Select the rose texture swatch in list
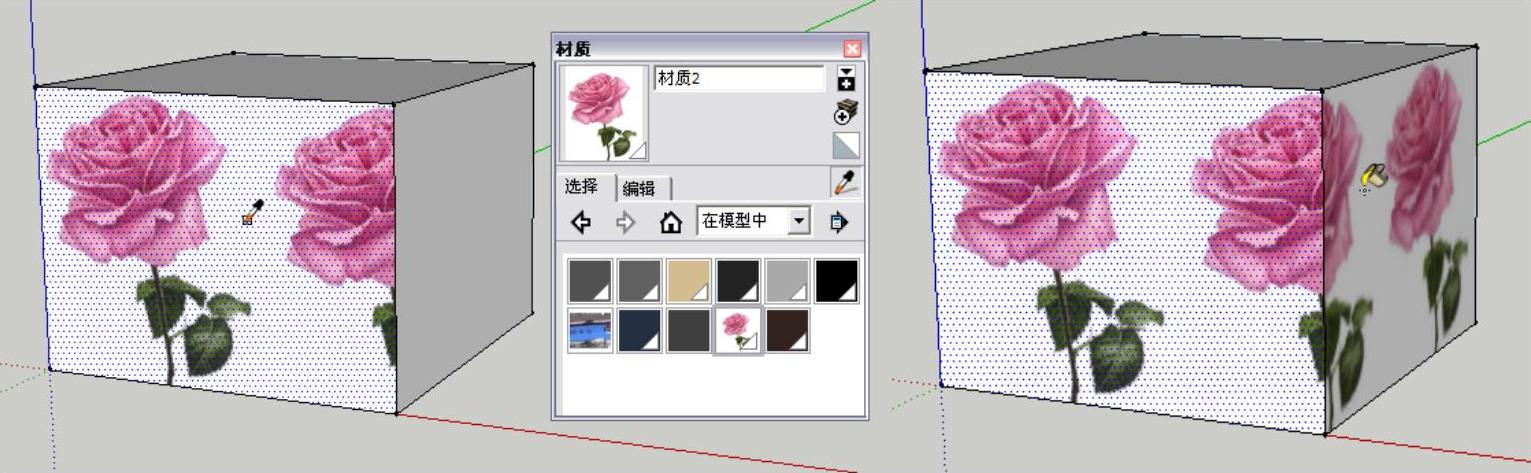The width and height of the screenshot is (1531, 473). (738, 331)
